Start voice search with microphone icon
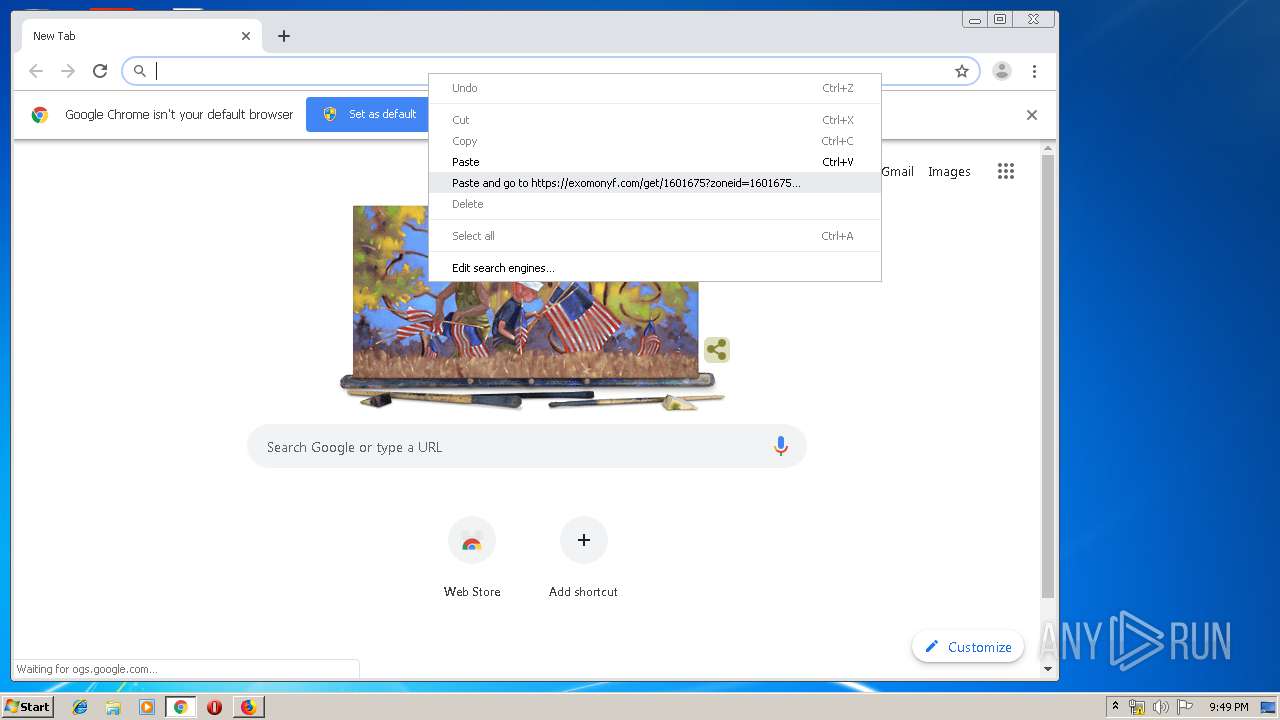This screenshot has height=720, width=1280. click(x=781, y=447)
